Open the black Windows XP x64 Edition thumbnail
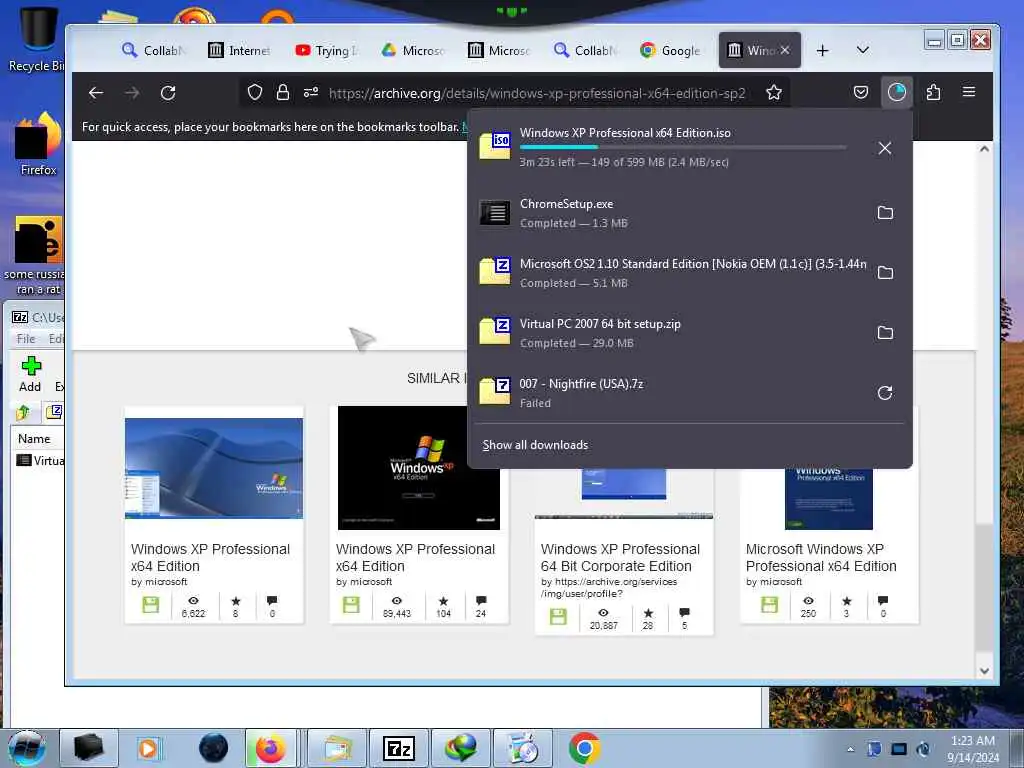 [x=419, y=468]
